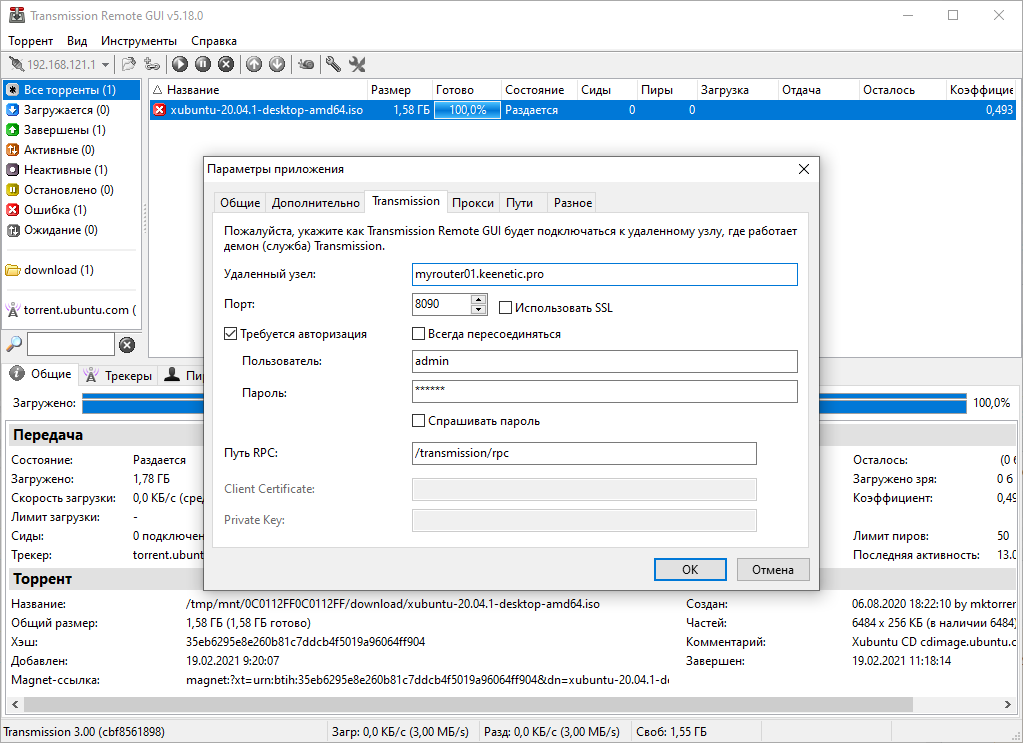Confirm the settings with OK button
This screenshot has height=743, width=1023.
(689, 569)
